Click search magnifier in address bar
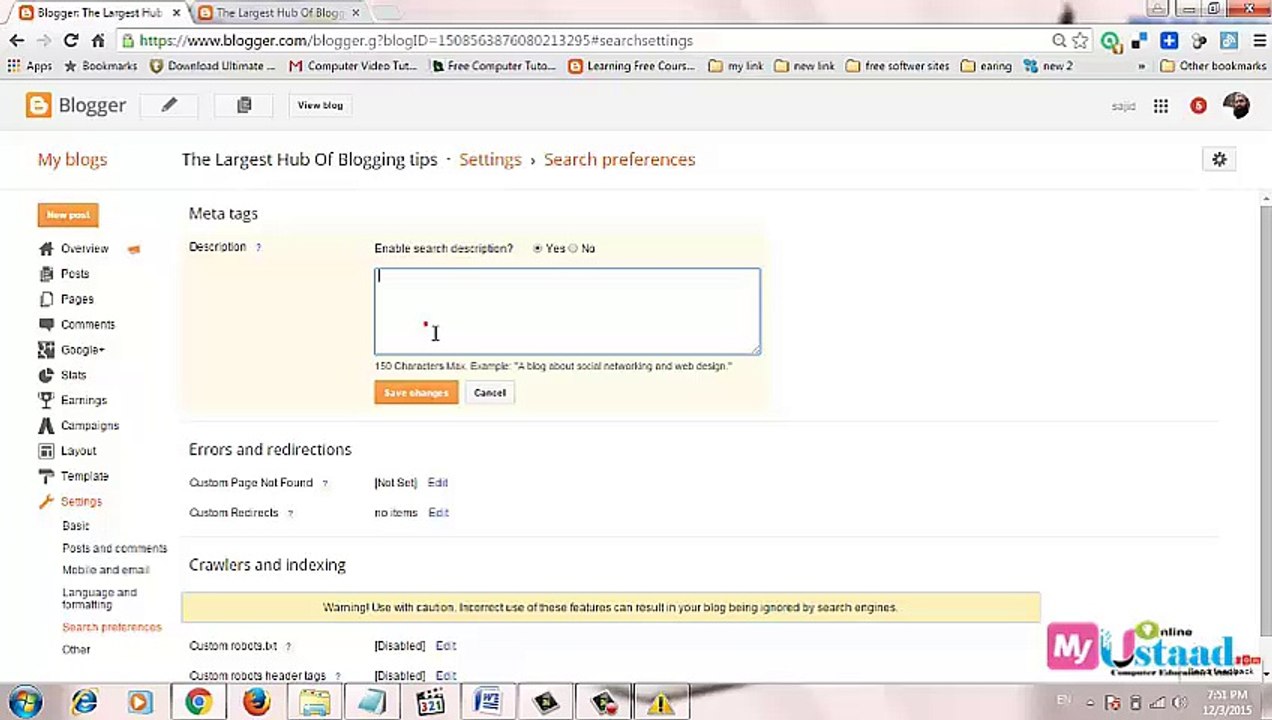This screenshot has width=1272, height=720. [1059, 41]
